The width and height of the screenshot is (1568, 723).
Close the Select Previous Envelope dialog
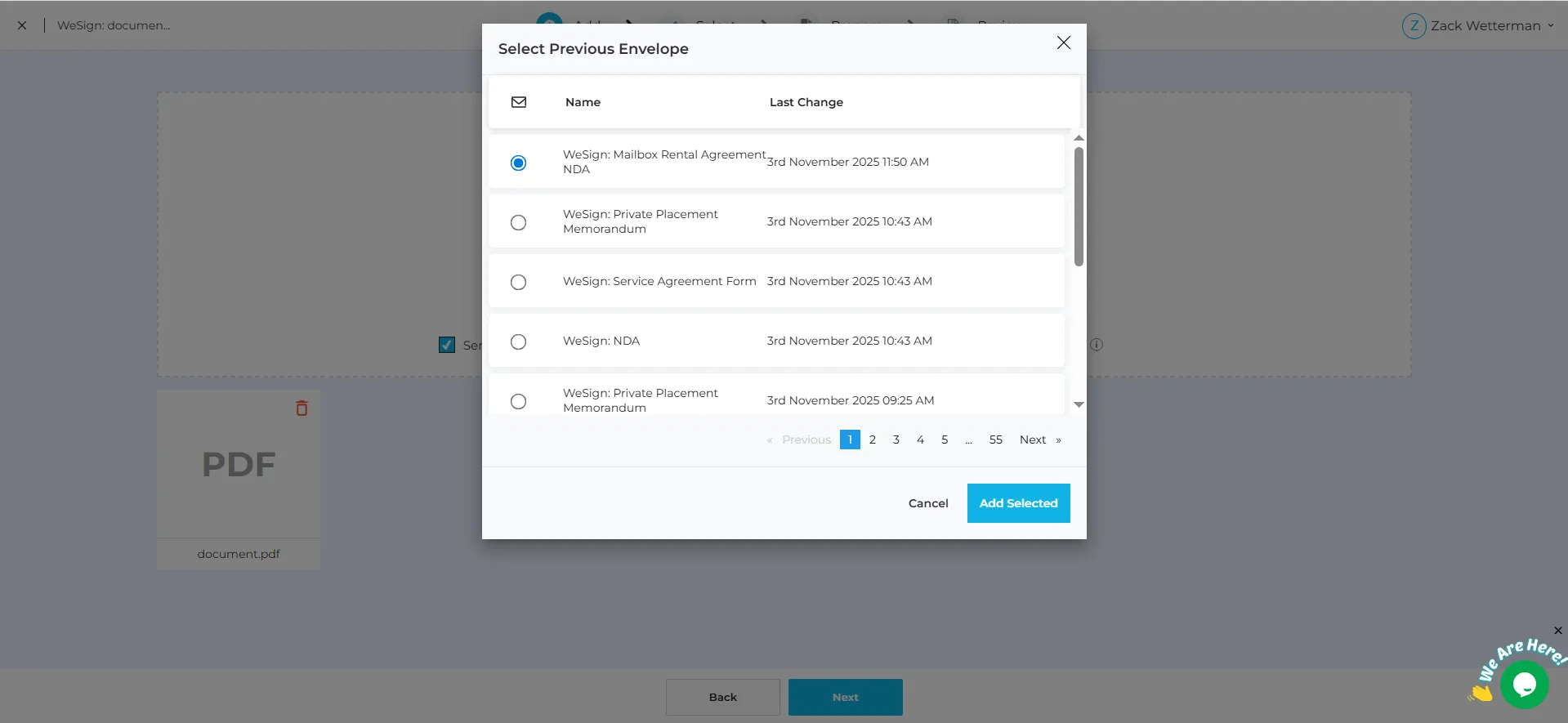pos(1063,42)
